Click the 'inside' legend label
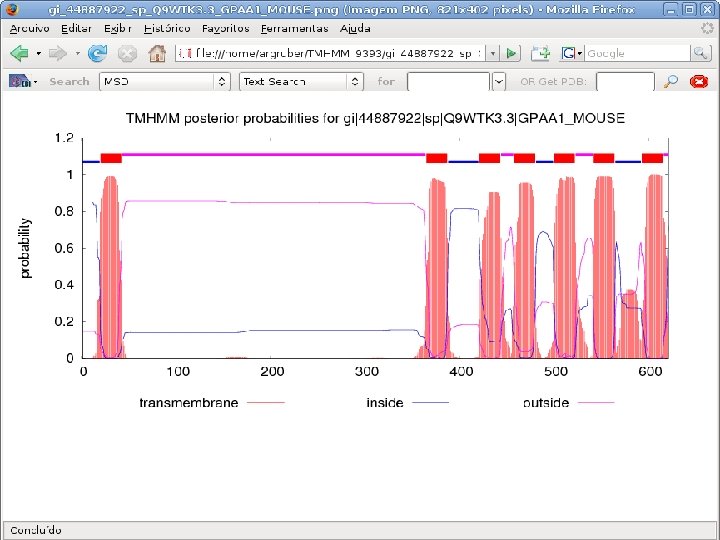 tap(385, 403)
